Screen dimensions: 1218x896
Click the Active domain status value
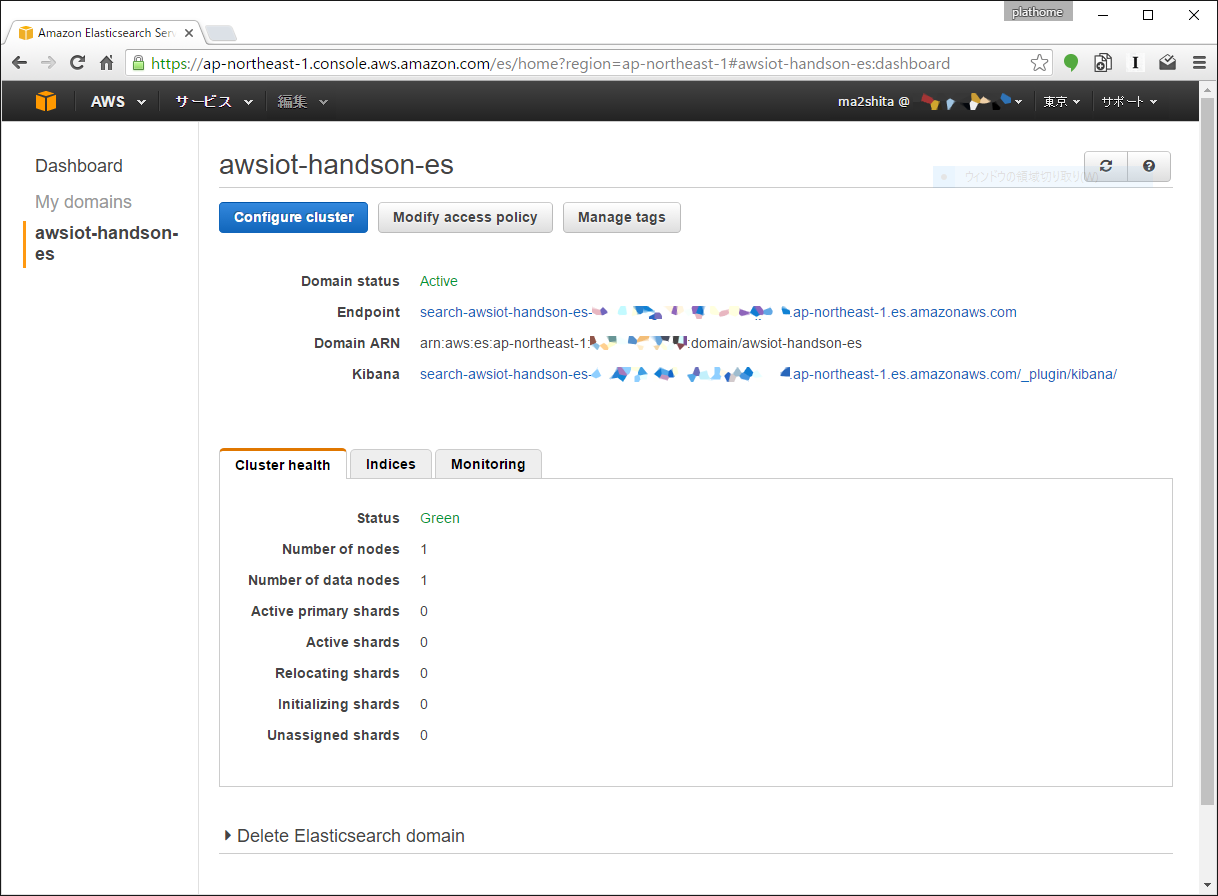[439, 281]
